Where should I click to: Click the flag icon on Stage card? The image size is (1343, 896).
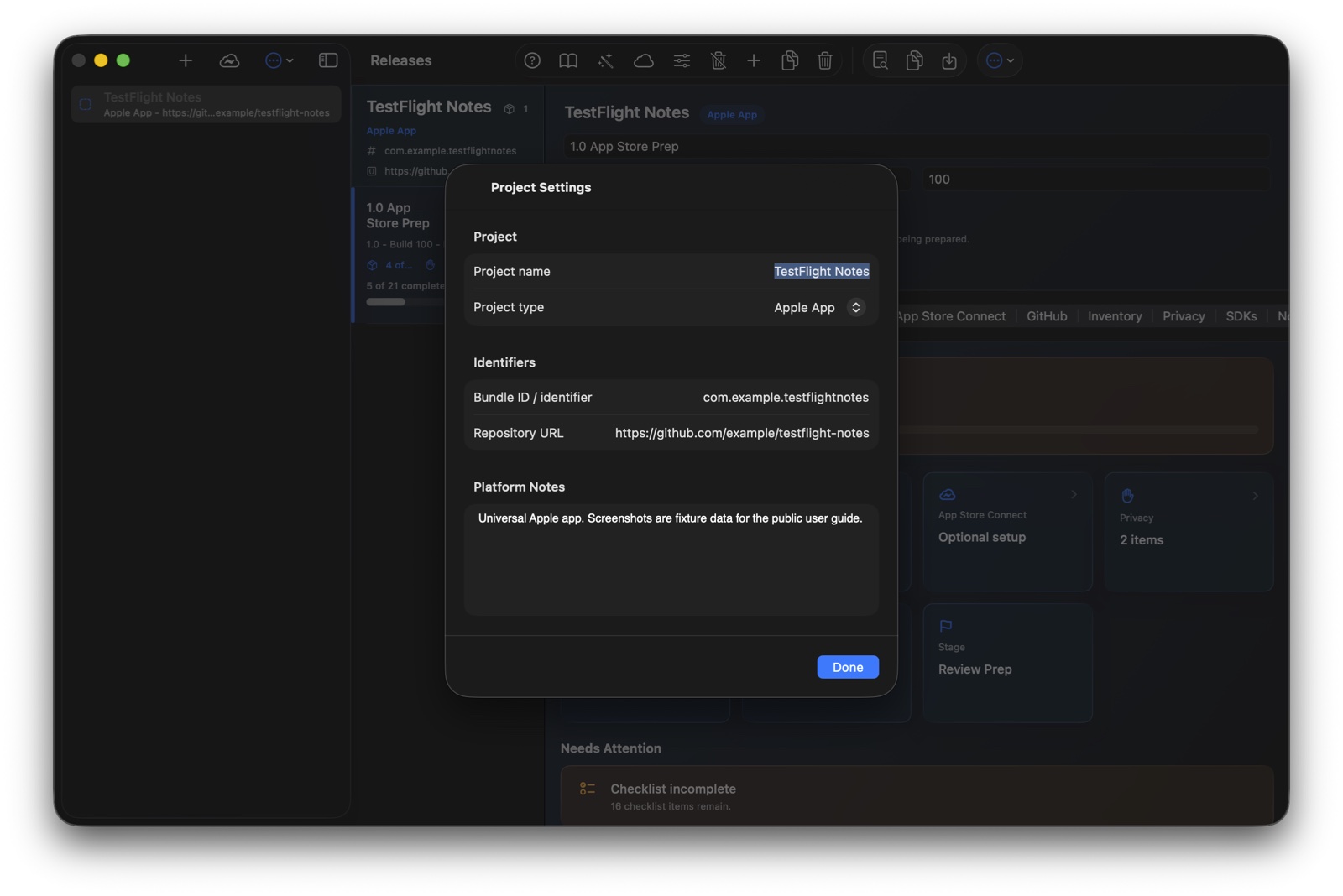pyautogui.click(x=946, y=626)
